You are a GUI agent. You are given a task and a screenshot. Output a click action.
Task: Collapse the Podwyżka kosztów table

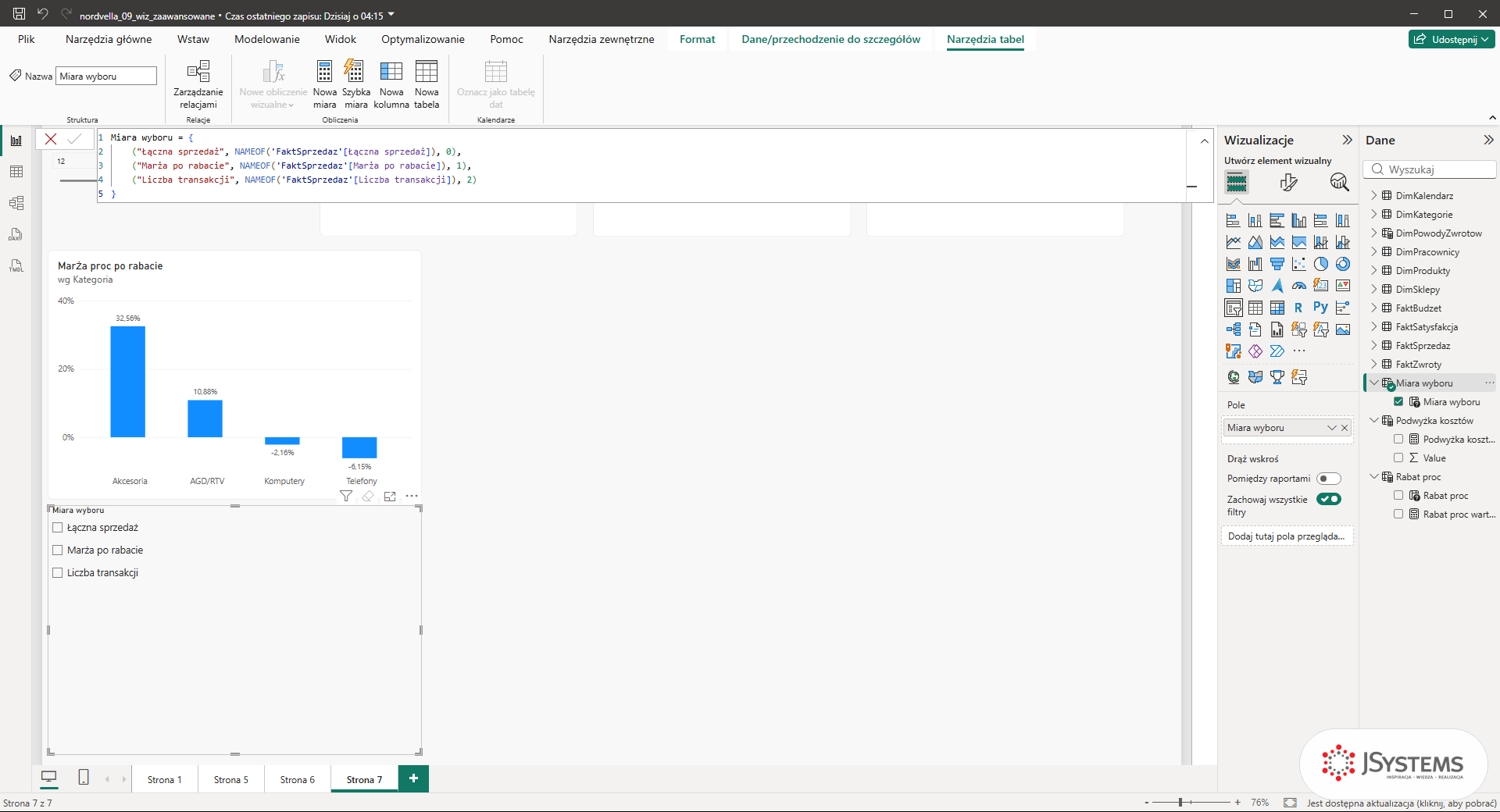(x=1374, y=420)
